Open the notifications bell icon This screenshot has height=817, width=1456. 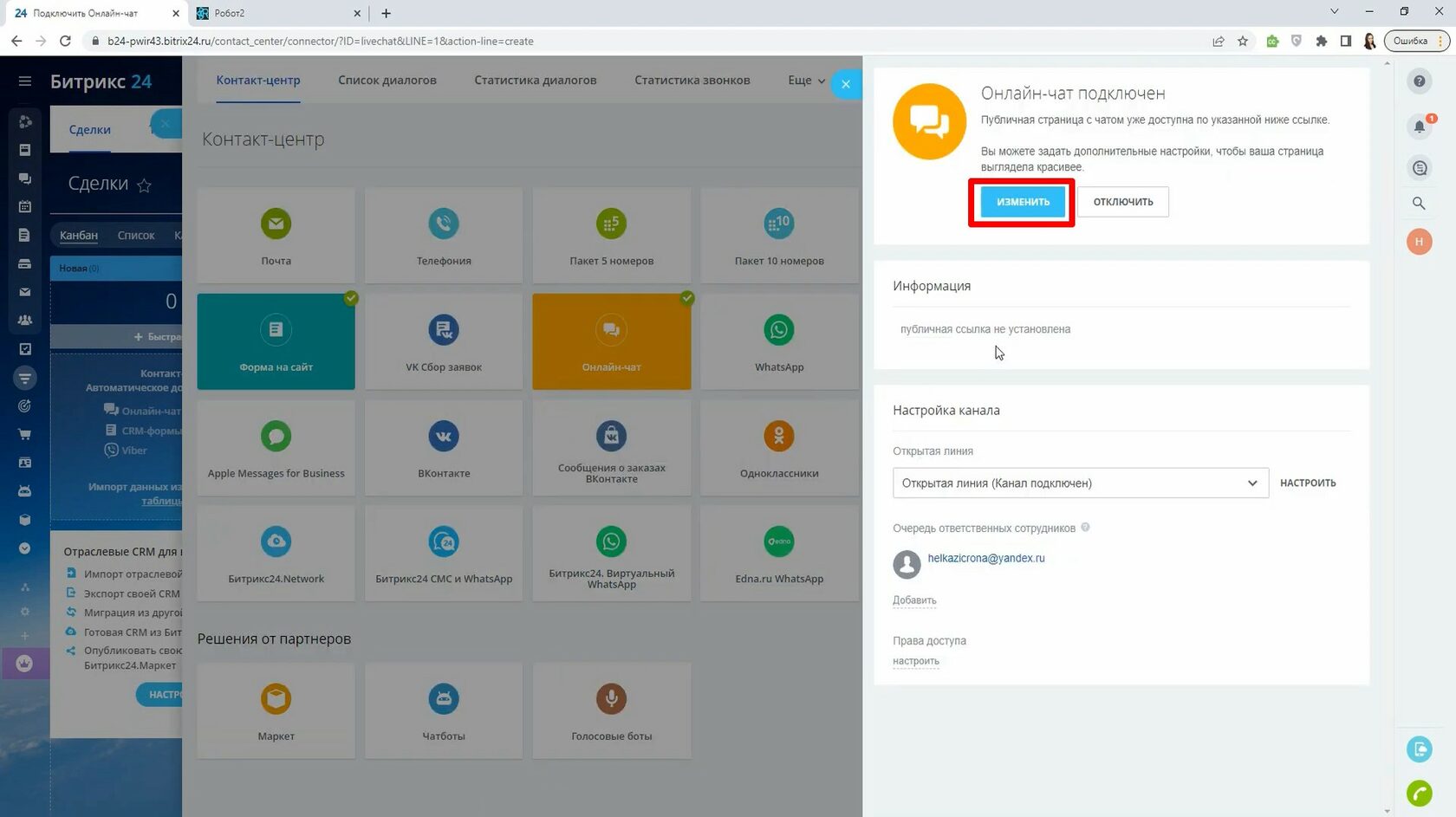[x=1419, y=126]
